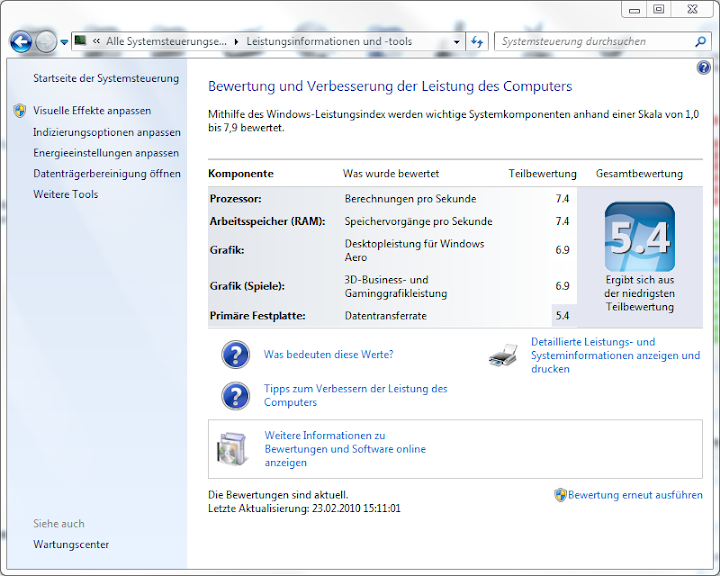720x576 pixels.
Task: Click the control panel icon in address bar
Action: tap(80, 41)
